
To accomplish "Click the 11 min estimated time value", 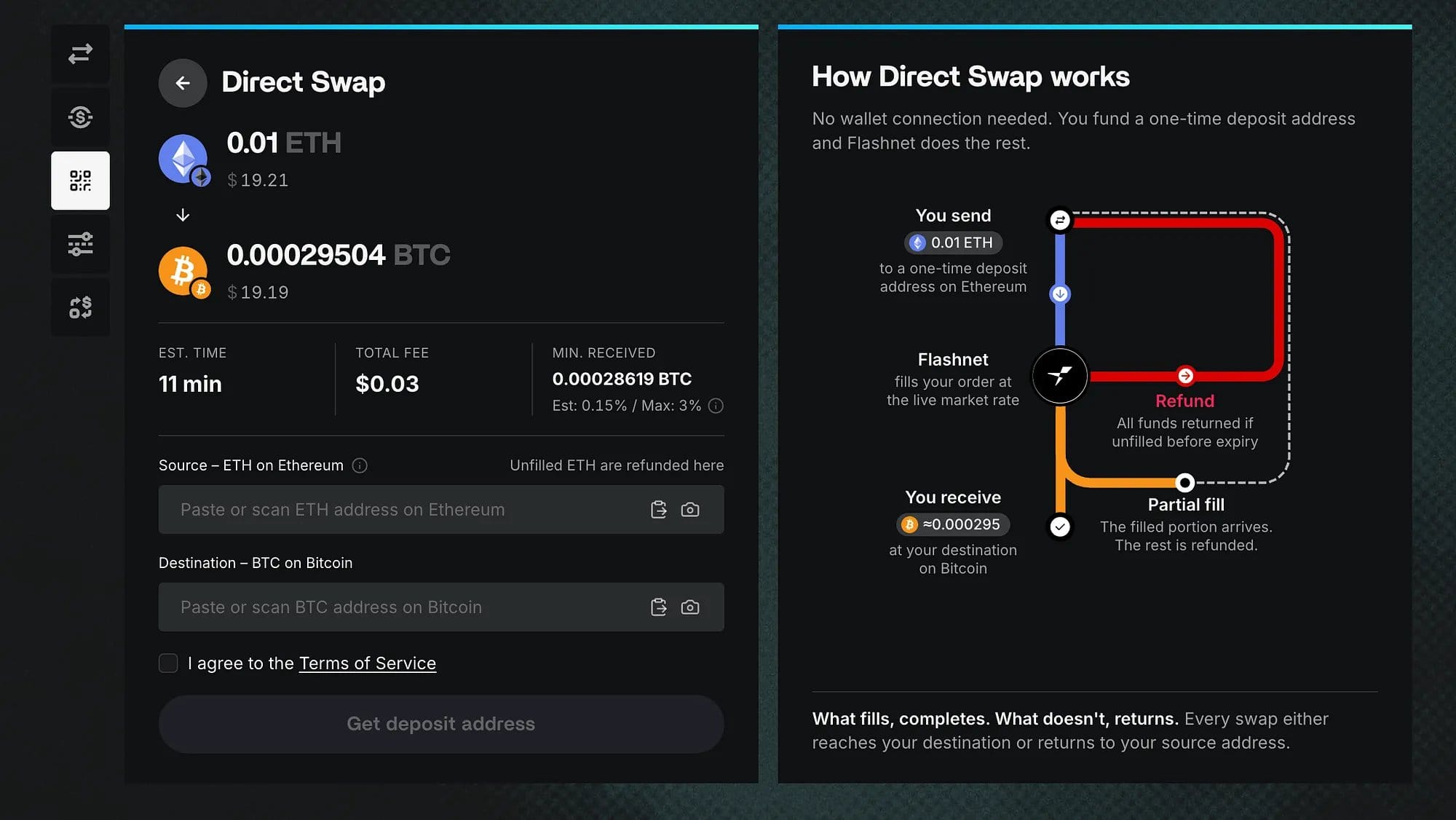I will pyautogui.click(x=190, y=384).
